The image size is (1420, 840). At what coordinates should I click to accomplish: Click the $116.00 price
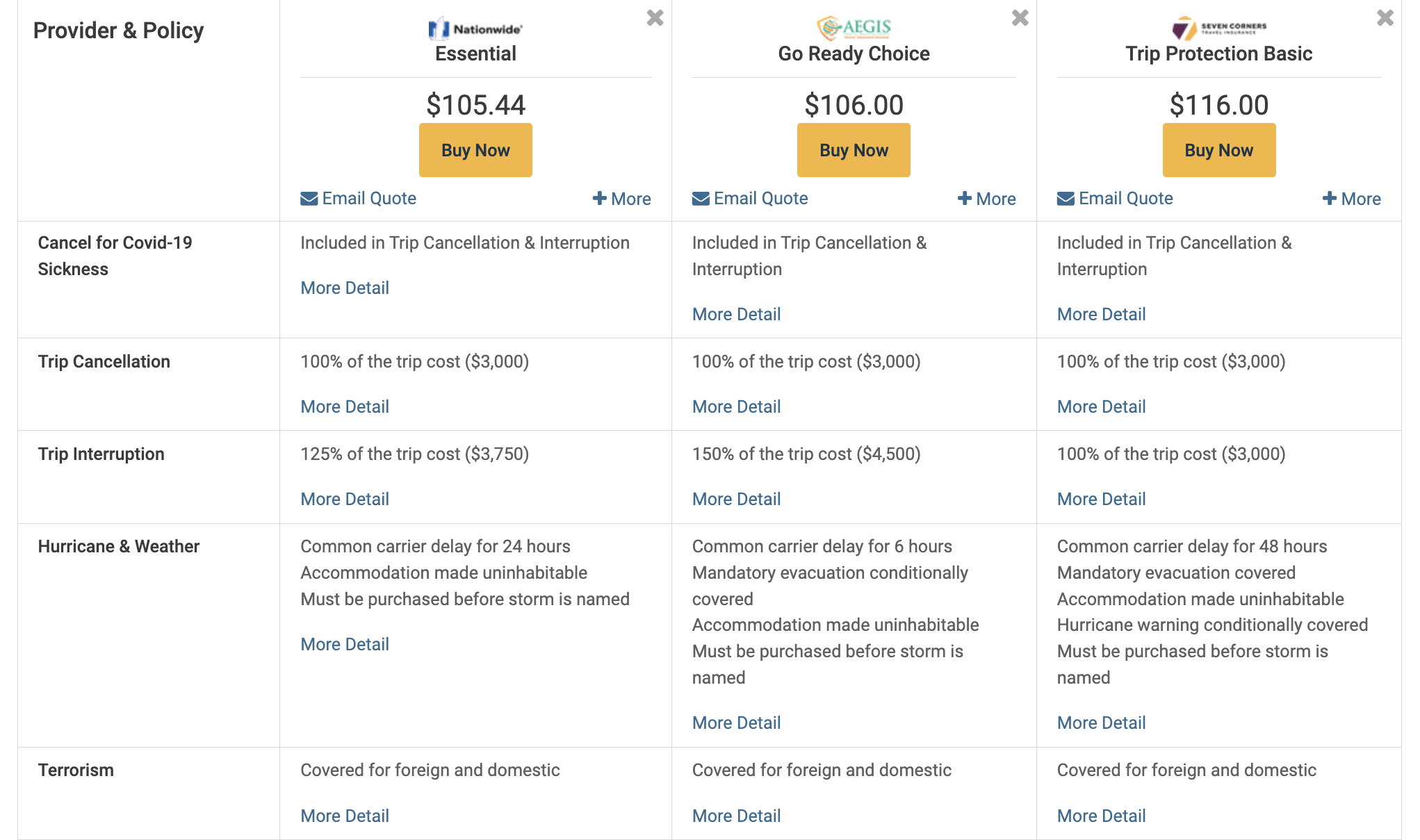tap(1219, 105)
